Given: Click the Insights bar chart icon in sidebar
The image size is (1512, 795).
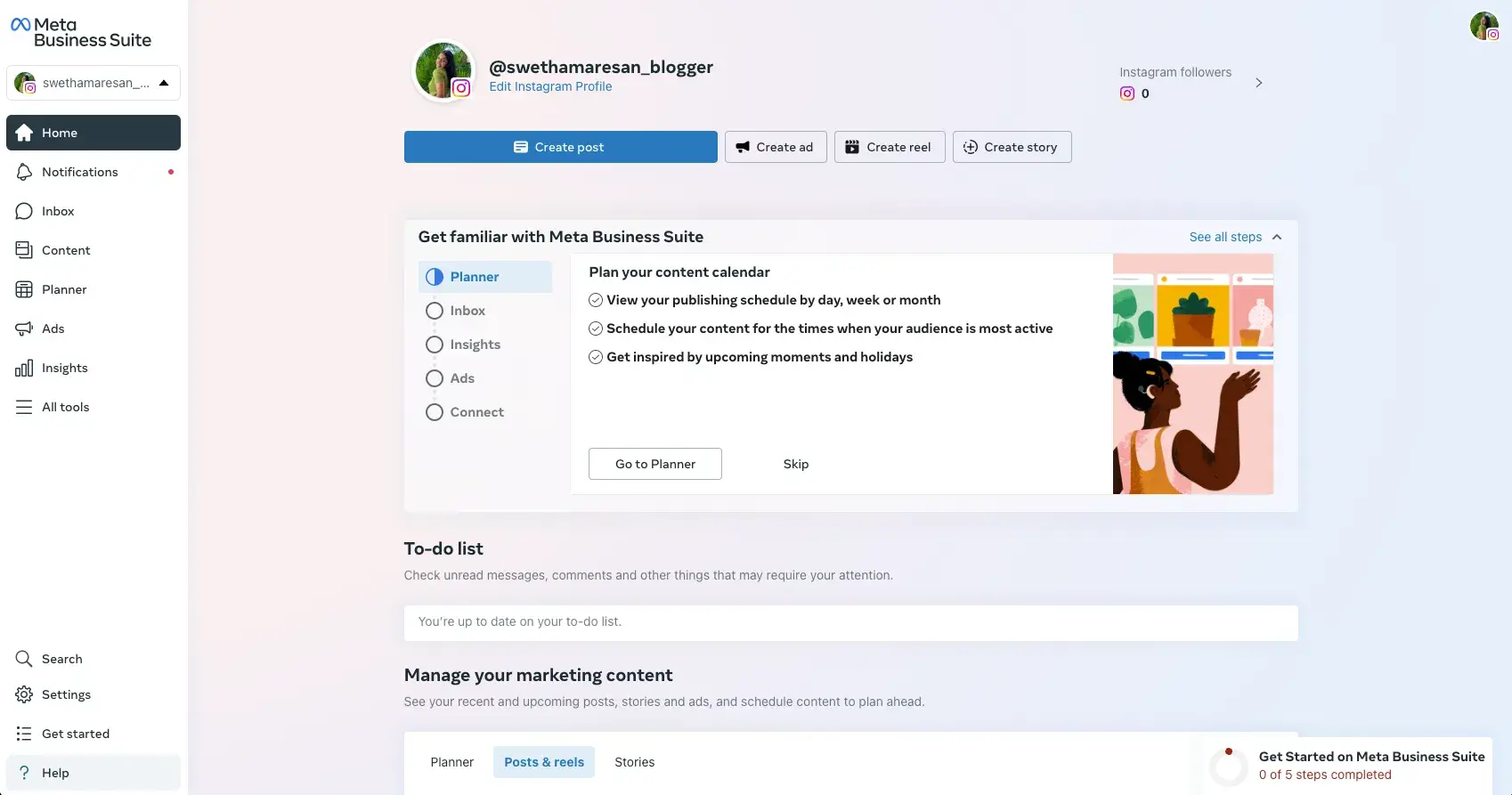Looking at the screenshot, I should [x=24, y=368].
